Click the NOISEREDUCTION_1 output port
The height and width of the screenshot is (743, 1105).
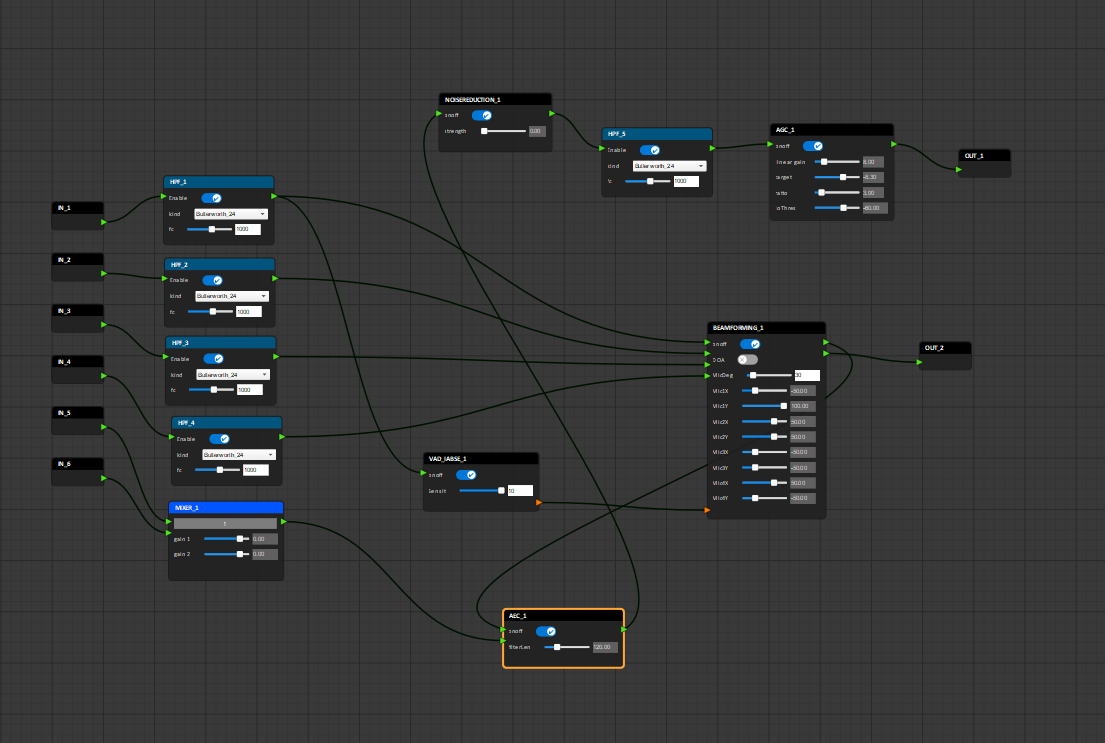552,113
